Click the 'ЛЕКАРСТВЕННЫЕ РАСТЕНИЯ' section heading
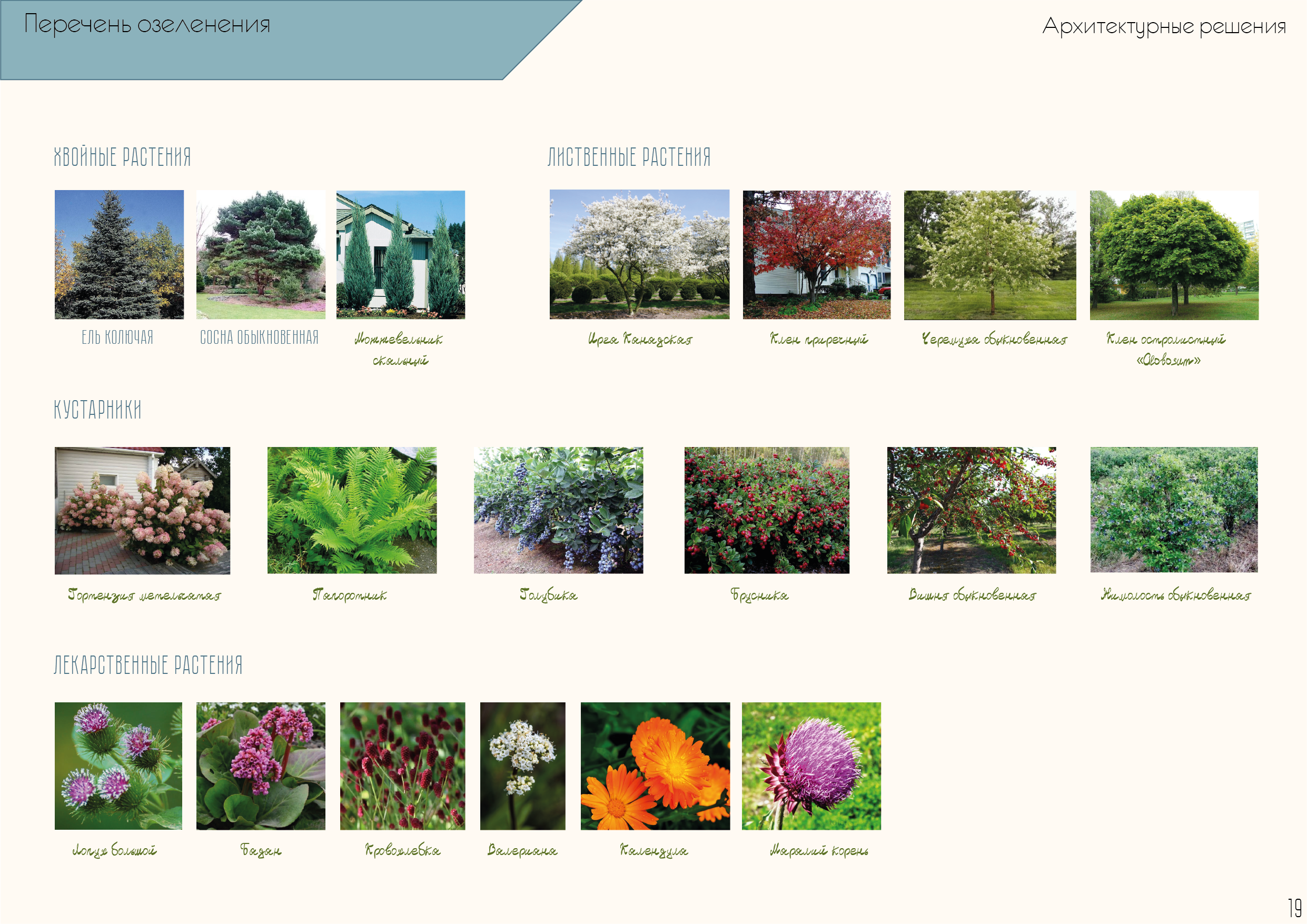 click(x=148, y=664)
